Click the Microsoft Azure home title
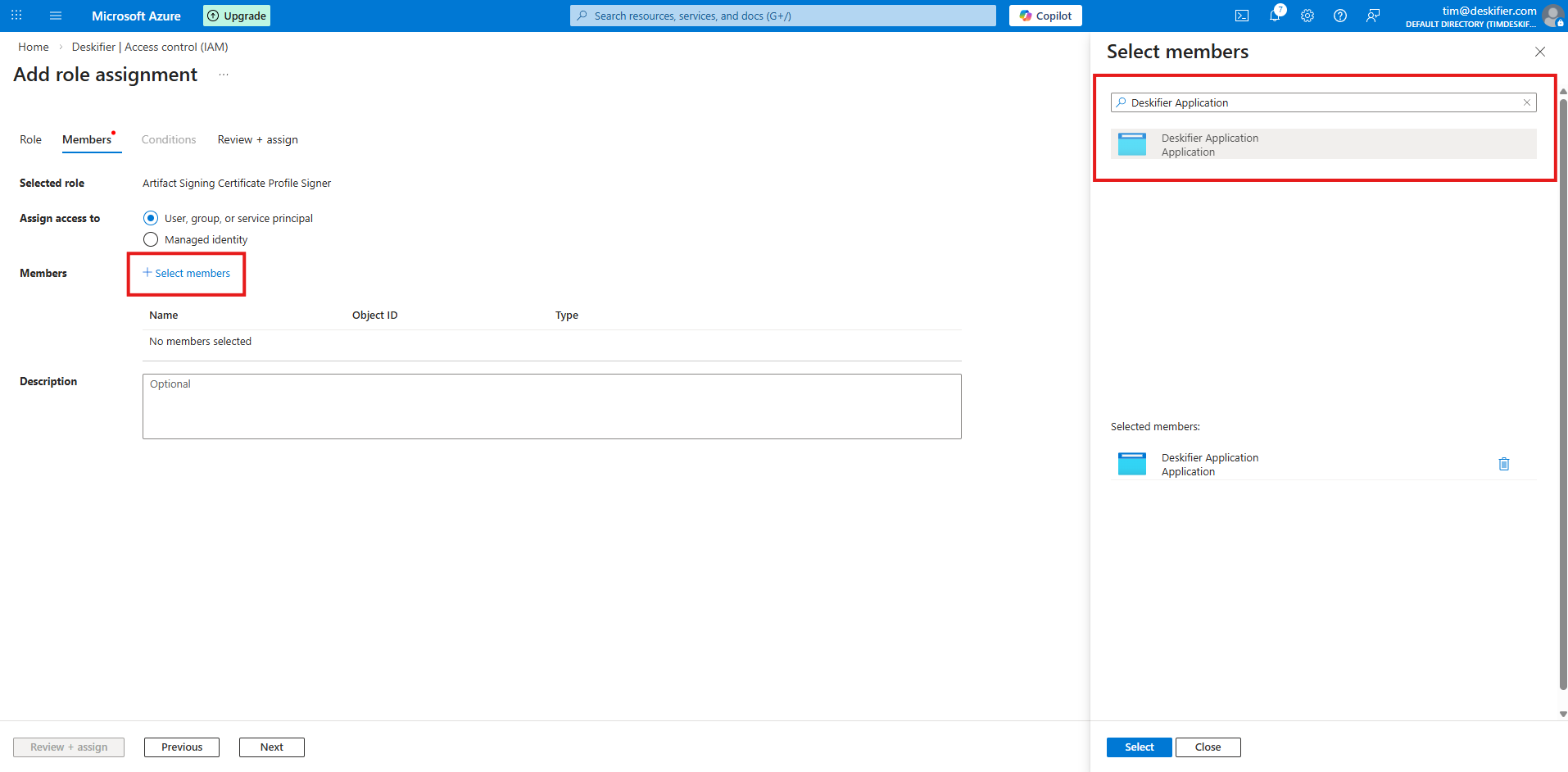This screenshot has width=1568, height=772. click(136, 16)
